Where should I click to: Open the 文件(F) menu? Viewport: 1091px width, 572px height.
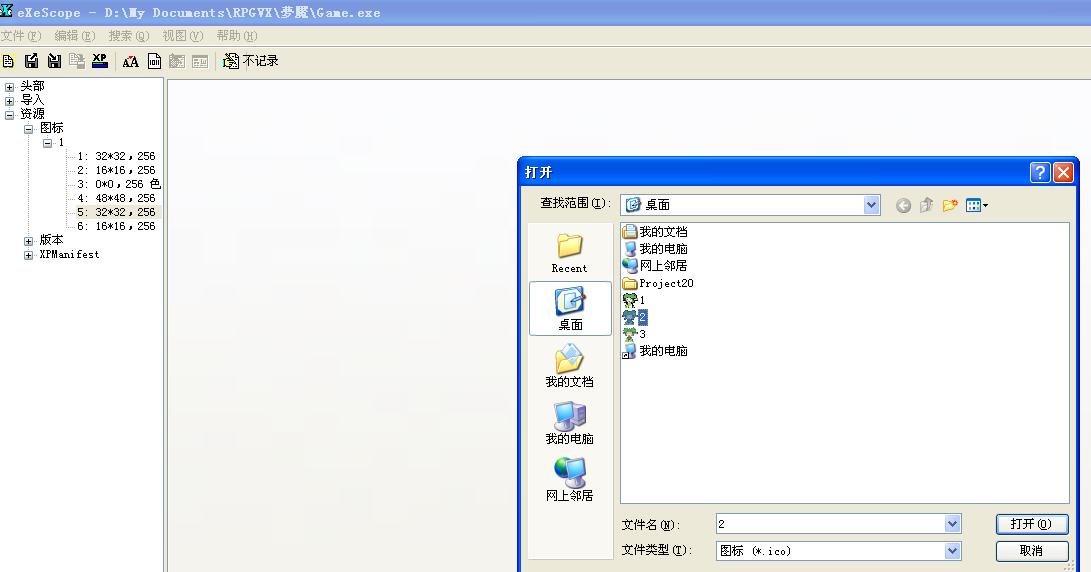click(21, 35)
